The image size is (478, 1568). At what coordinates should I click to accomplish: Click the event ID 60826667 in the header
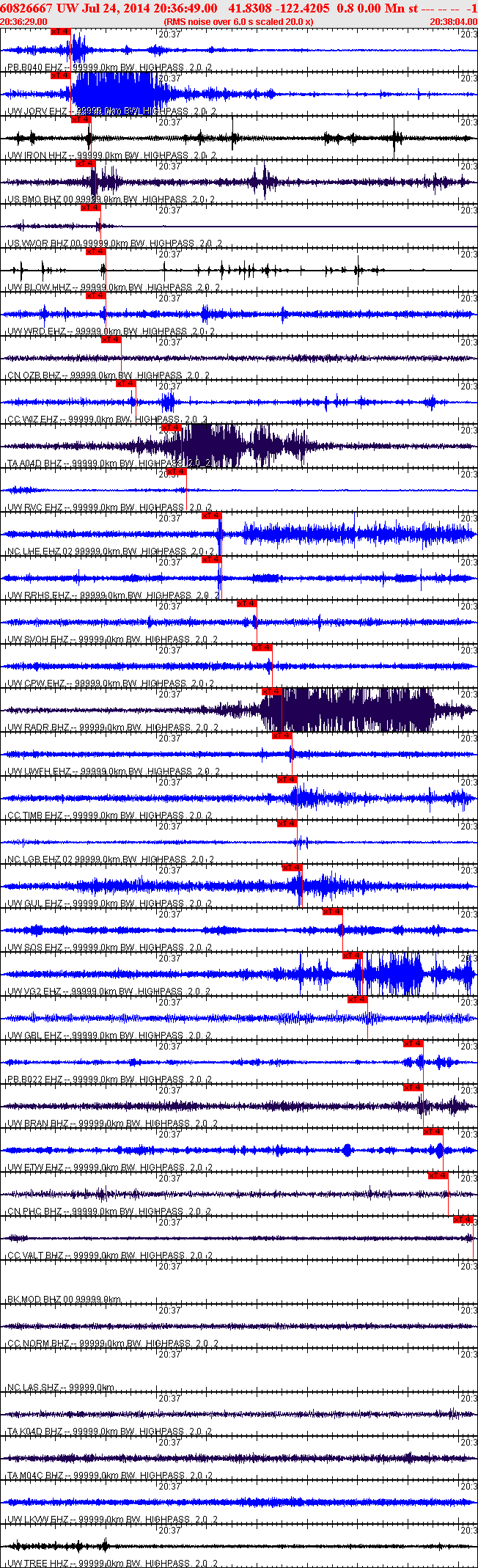(x=26, y=7)
